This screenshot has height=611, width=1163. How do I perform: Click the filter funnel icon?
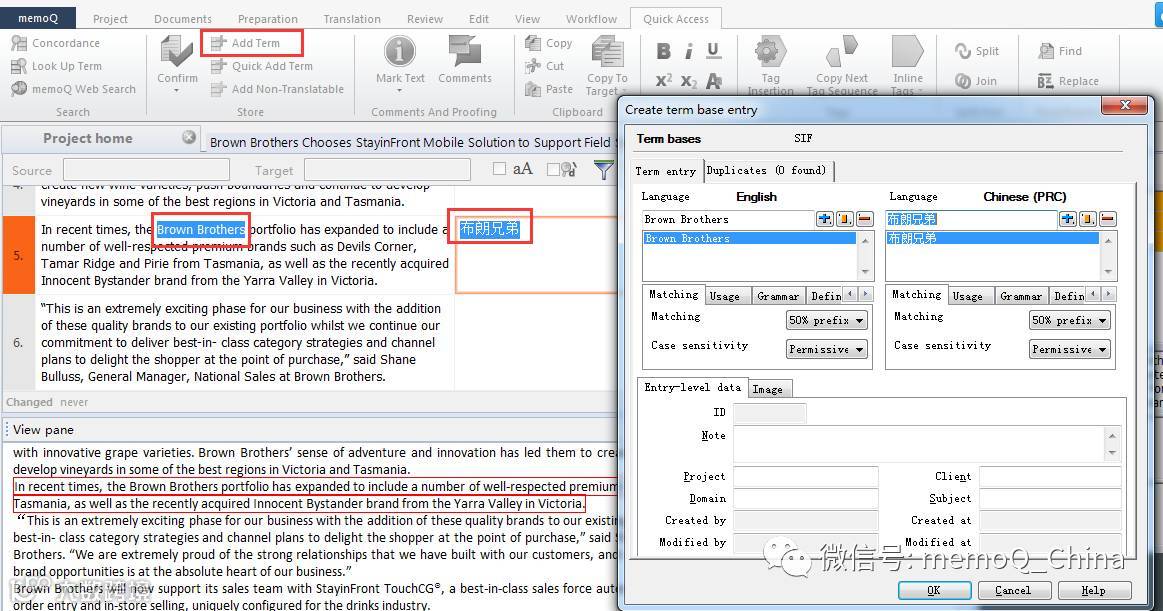click(604, 170)
